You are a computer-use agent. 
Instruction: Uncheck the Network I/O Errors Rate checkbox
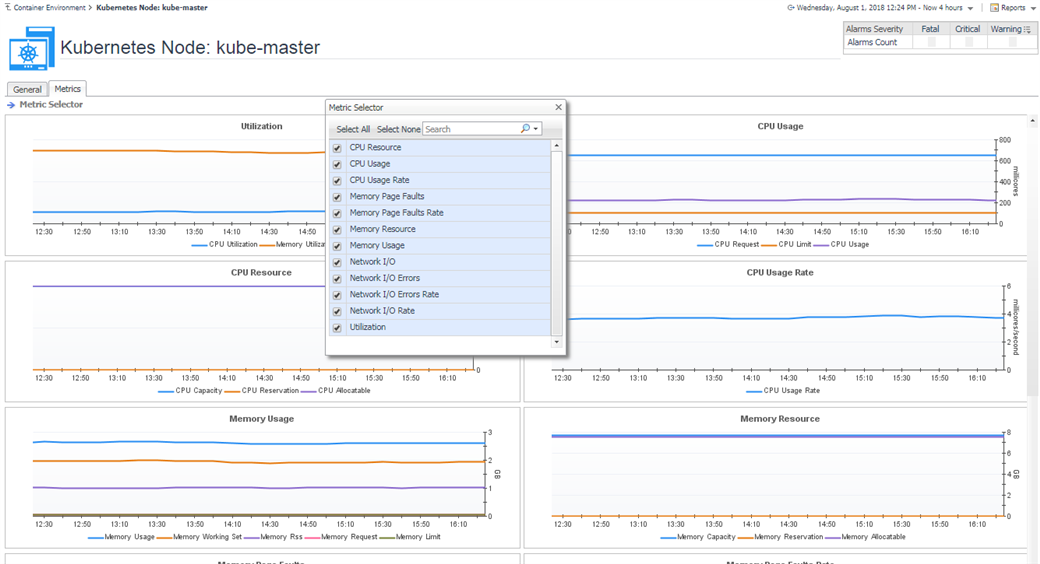337,295
